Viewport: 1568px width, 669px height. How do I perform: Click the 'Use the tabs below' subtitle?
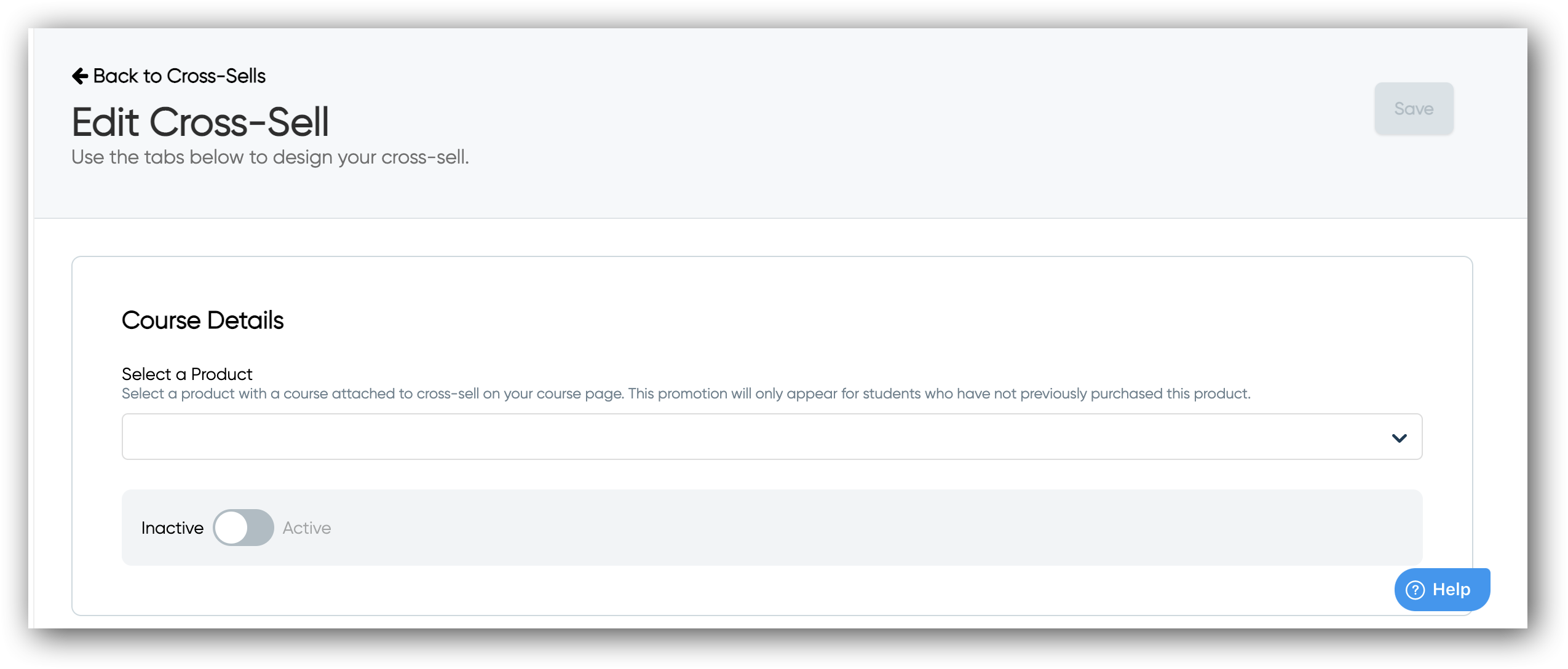point(270,157)
